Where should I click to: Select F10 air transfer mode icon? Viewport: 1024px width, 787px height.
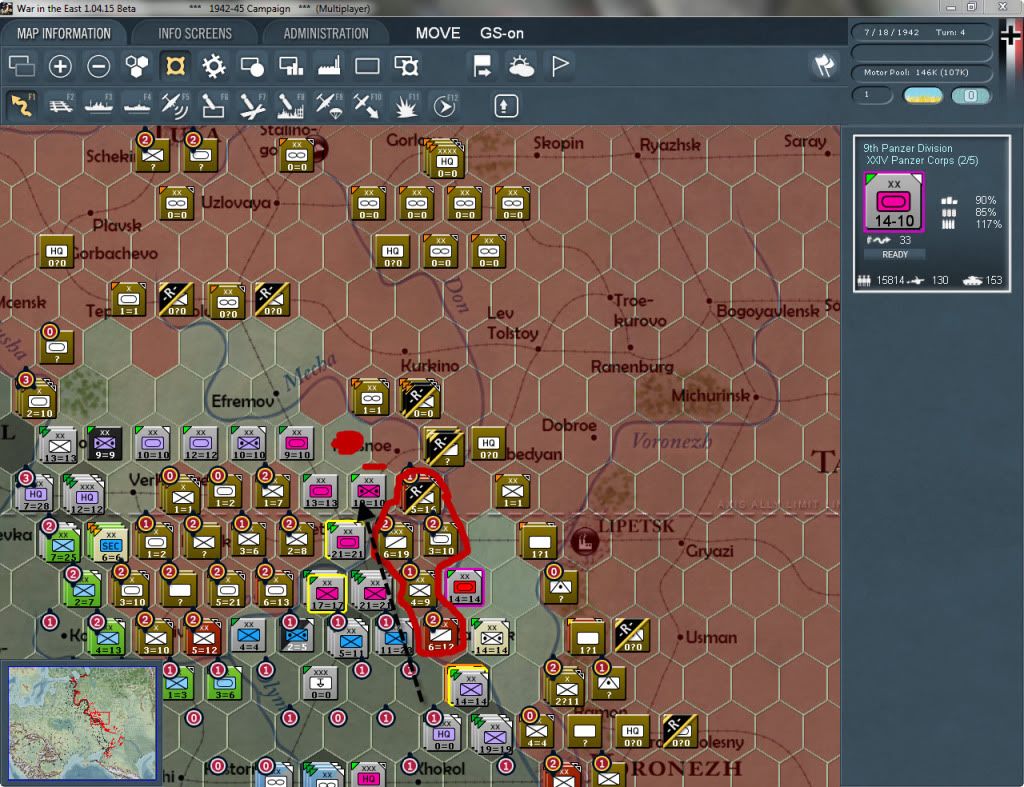367,106
